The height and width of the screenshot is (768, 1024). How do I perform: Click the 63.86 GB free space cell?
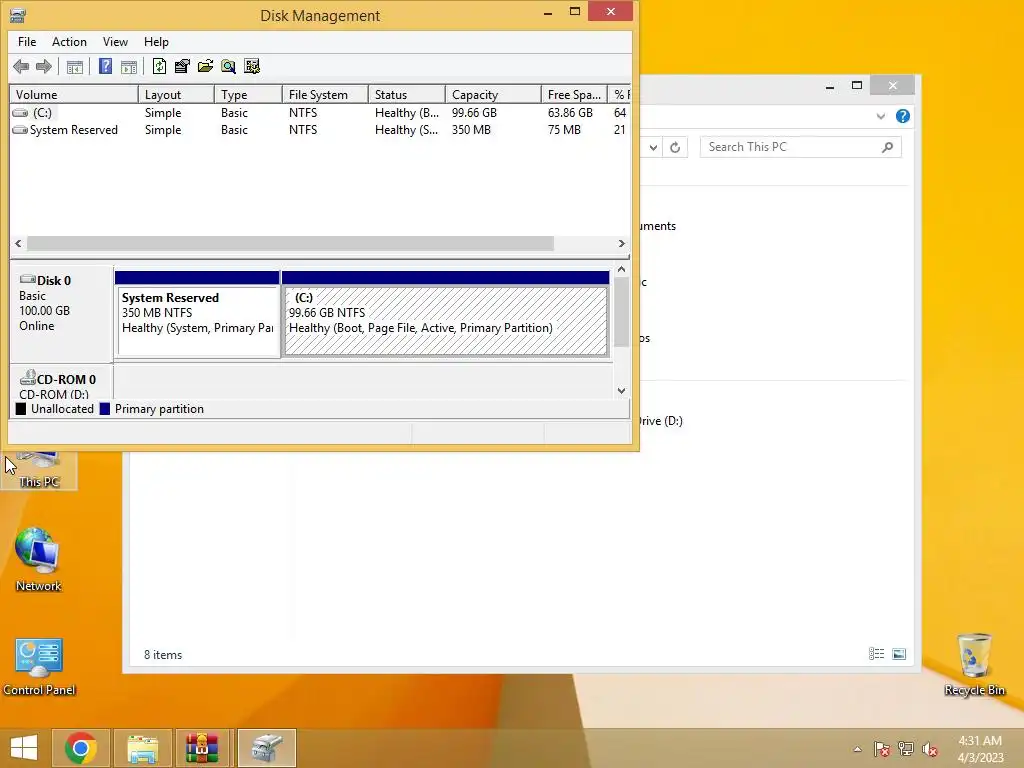[x=570, y=113]
